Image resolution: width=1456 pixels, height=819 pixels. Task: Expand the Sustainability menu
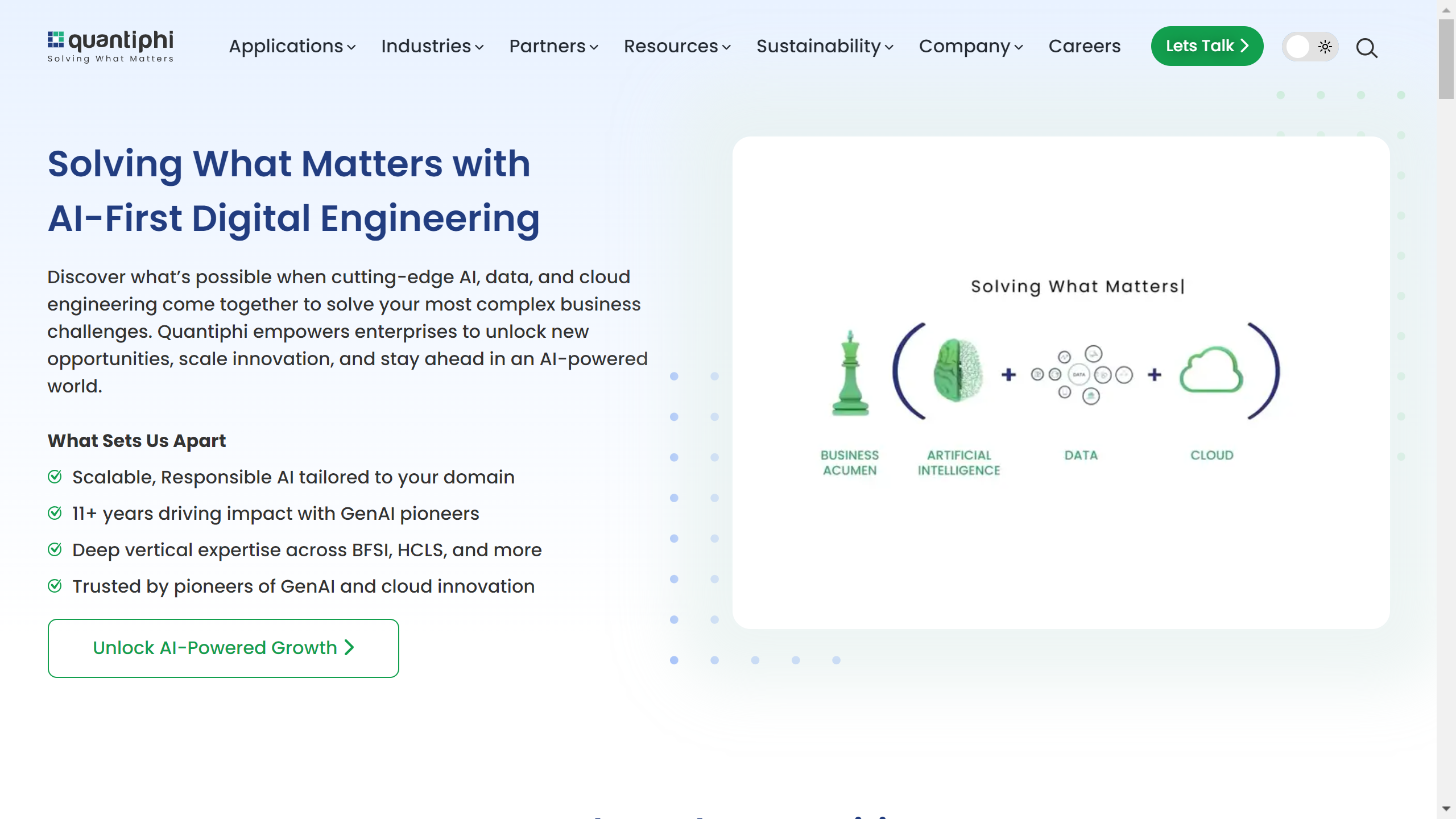(889, 47)
